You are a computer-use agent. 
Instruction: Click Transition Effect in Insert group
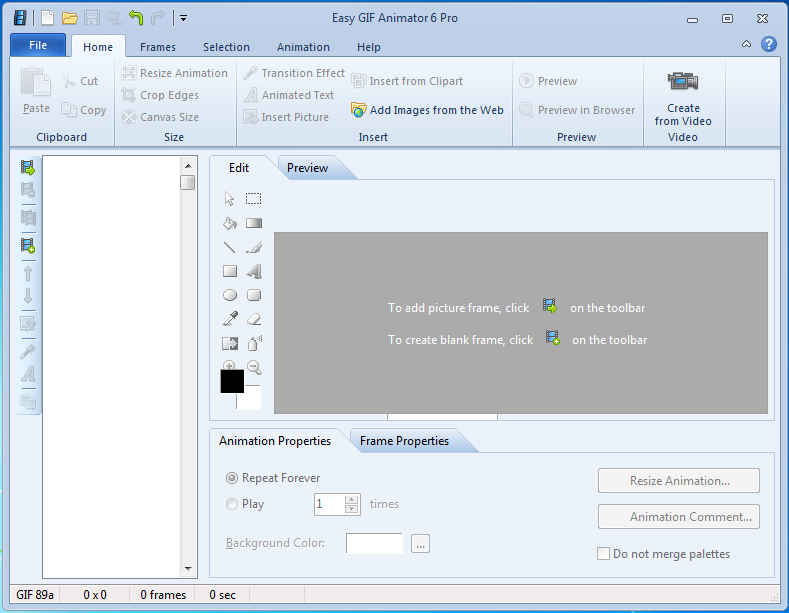point(294,73)
